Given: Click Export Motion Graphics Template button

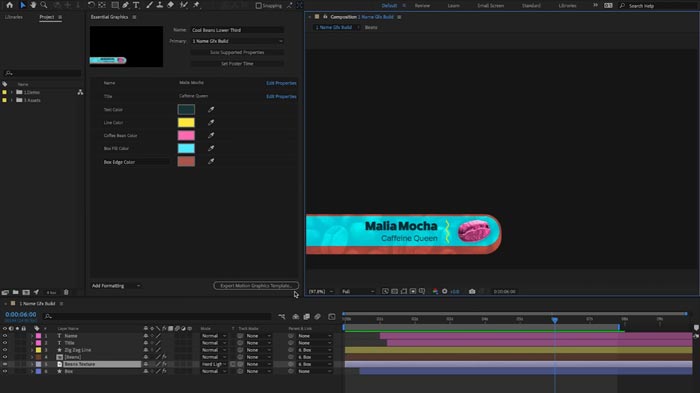Looking at the screenshot, I should click(256, 286).
